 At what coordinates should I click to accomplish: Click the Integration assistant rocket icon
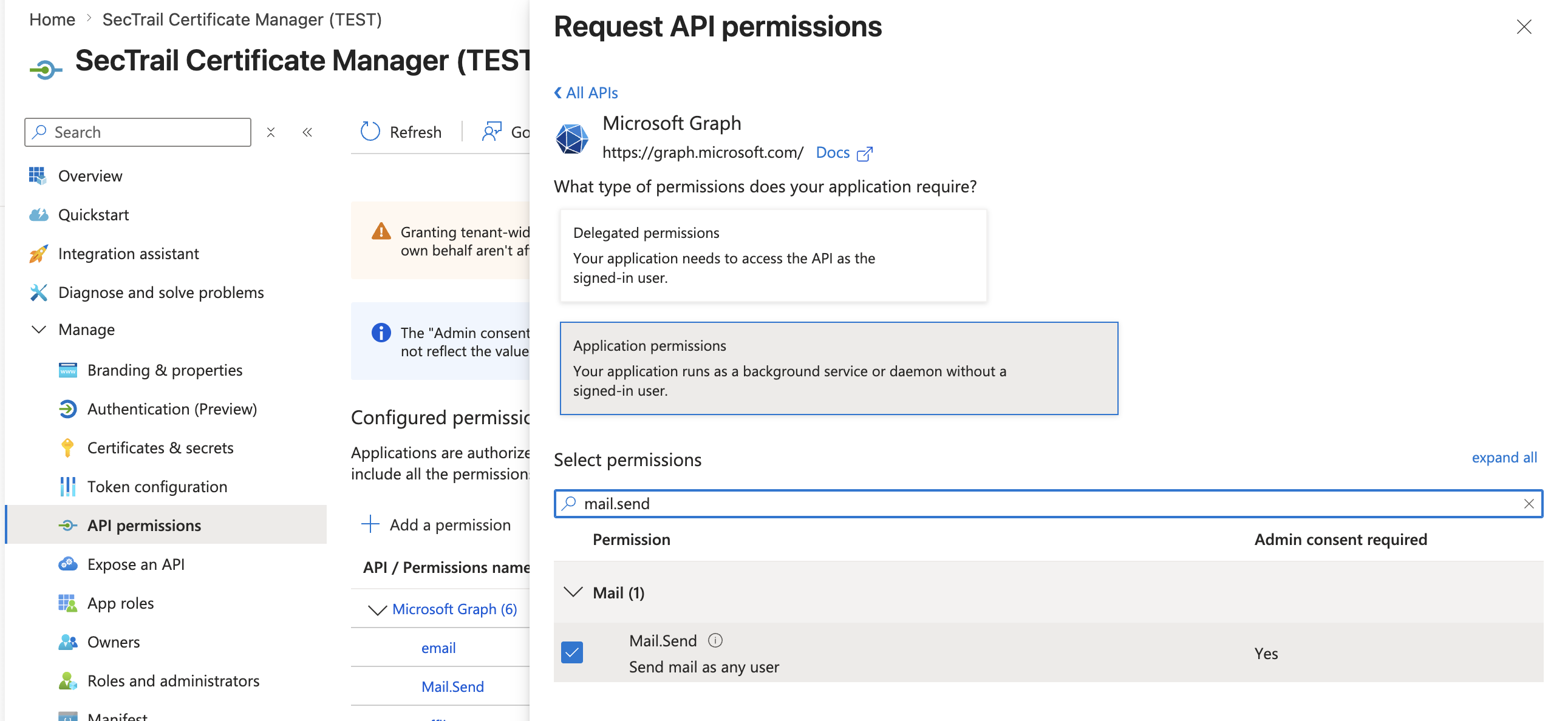[x=38, y=254]
